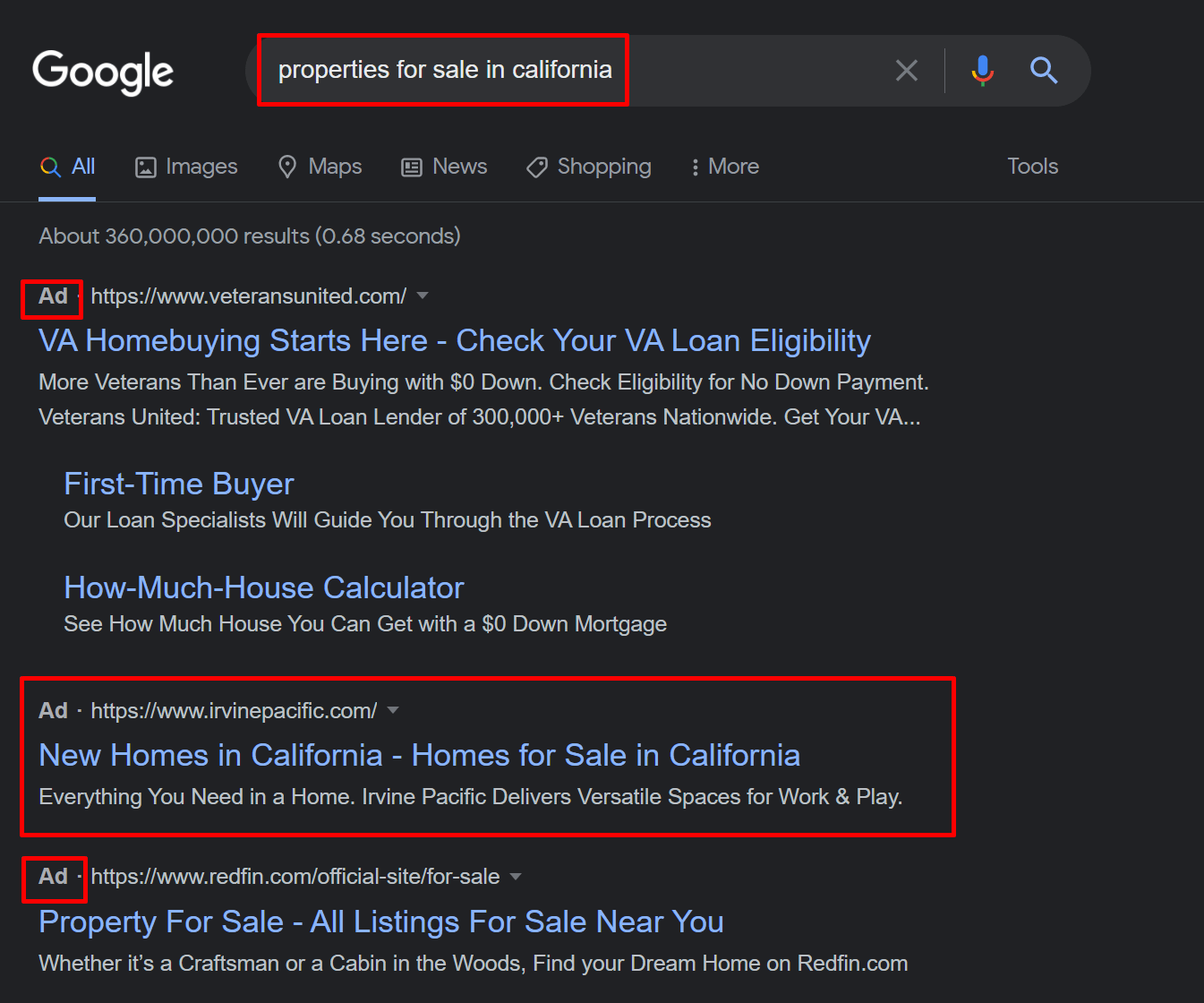Open the Tools panel
The image size is (1204, 1003).
click(x=1031, y=167)
